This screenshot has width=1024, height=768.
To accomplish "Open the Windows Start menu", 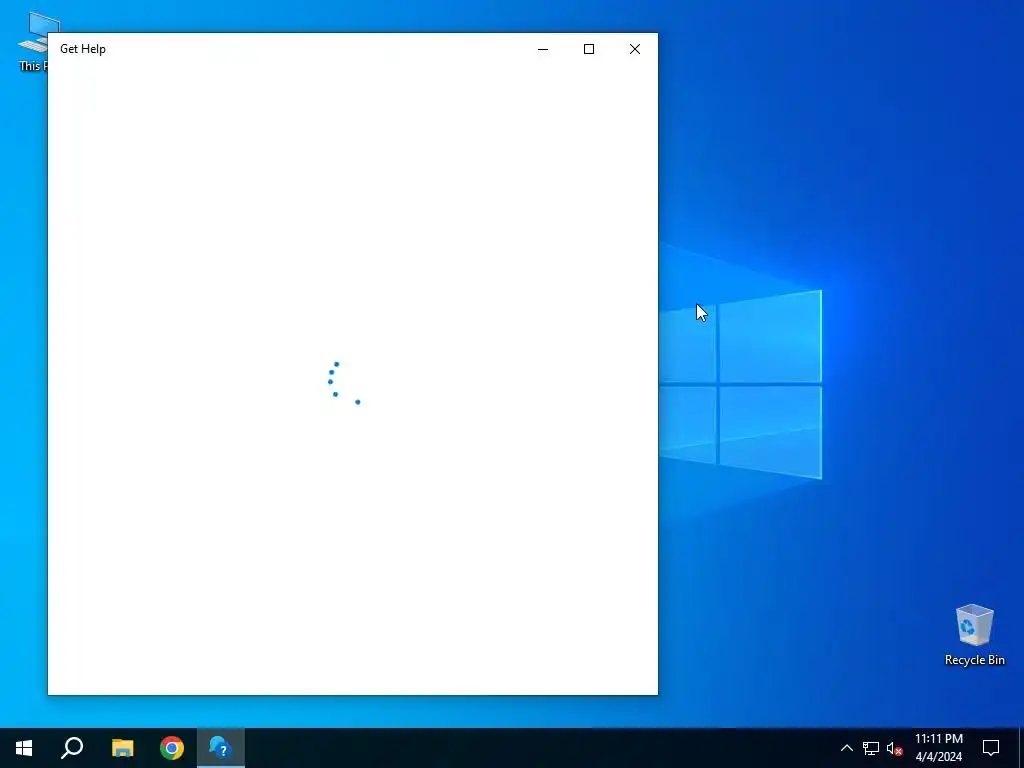I will 24,748.
